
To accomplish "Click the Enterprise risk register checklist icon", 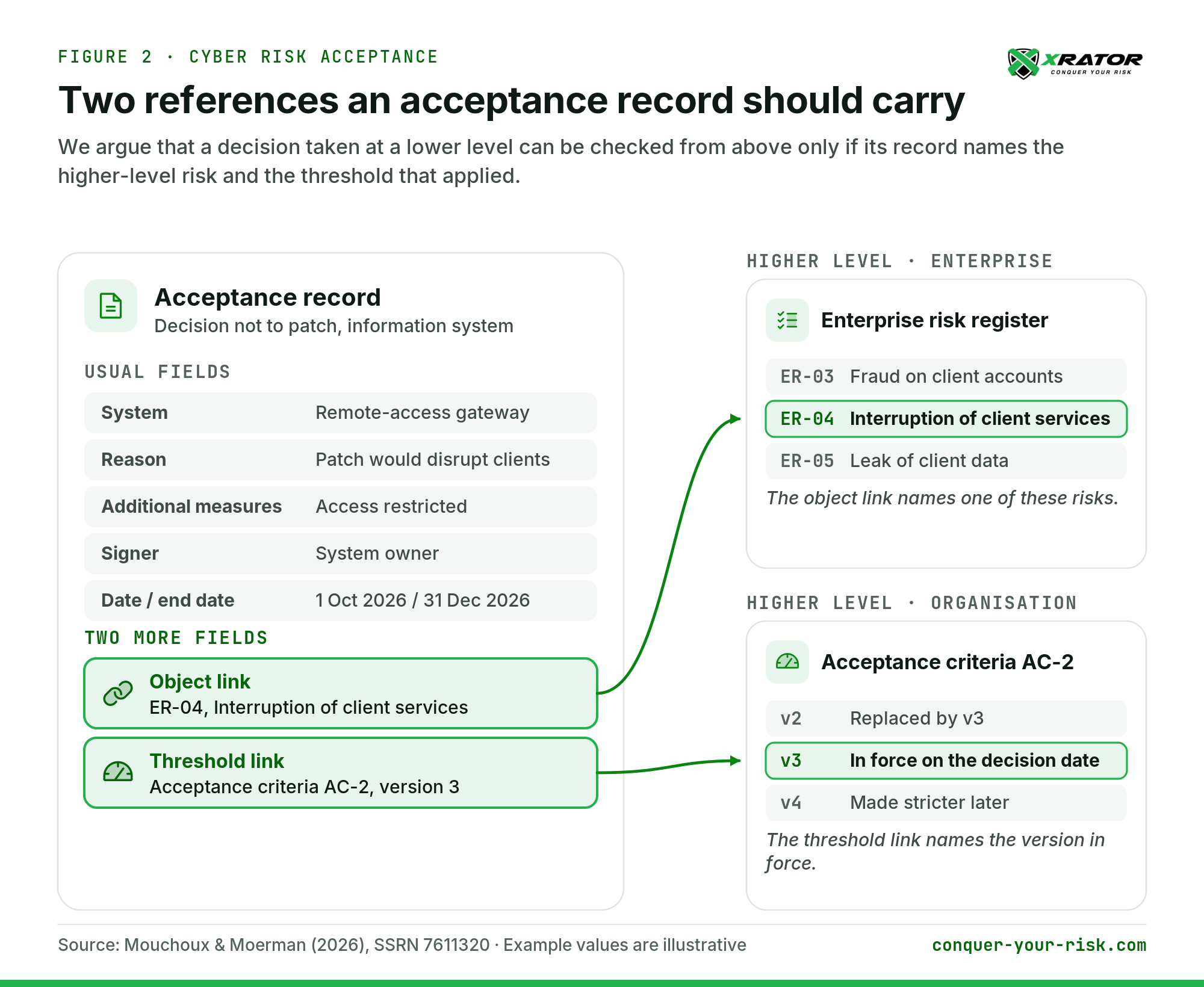I will (x=787, y=320).
